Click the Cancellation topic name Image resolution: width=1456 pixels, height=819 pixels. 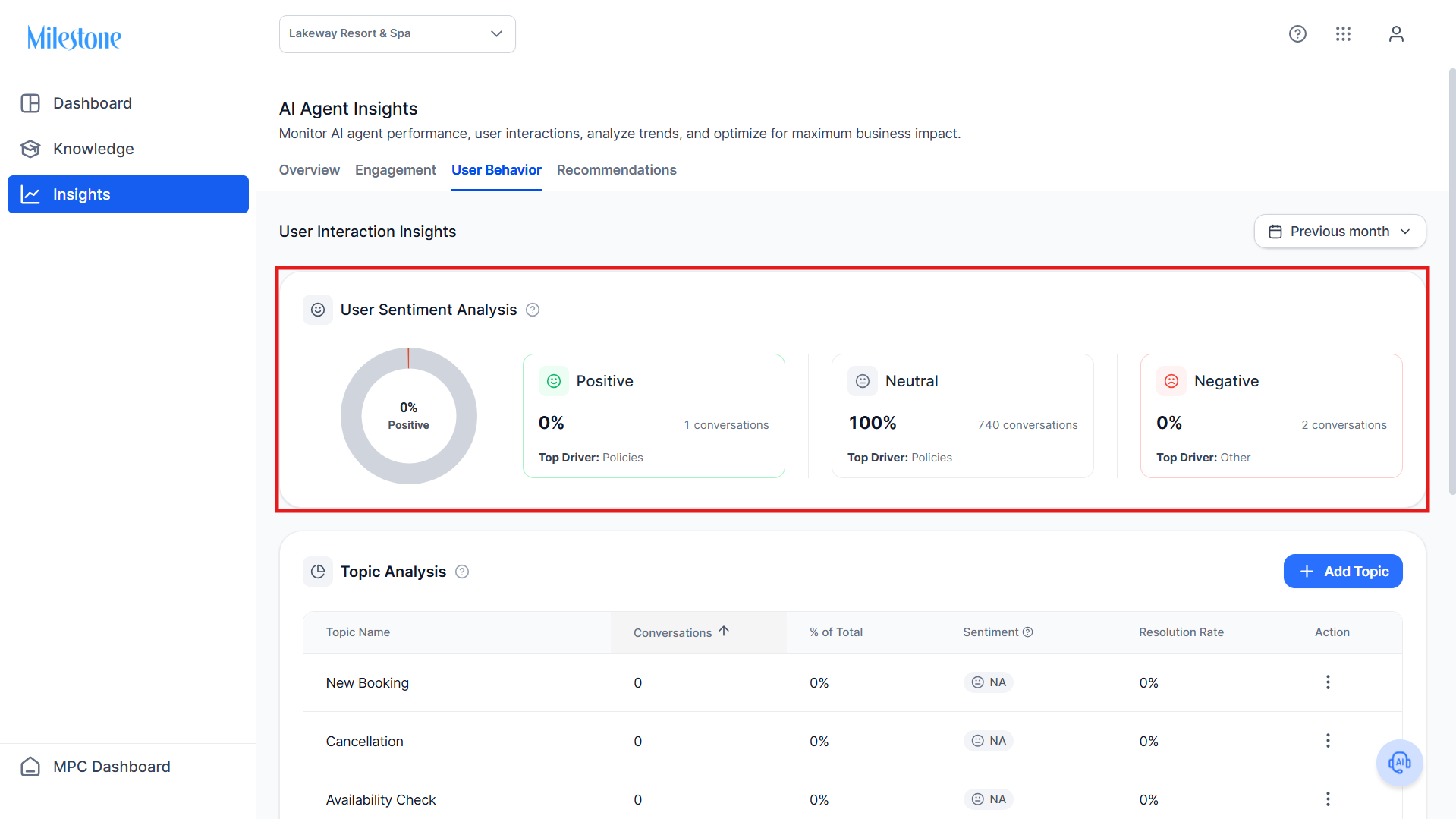pos(365,742)
